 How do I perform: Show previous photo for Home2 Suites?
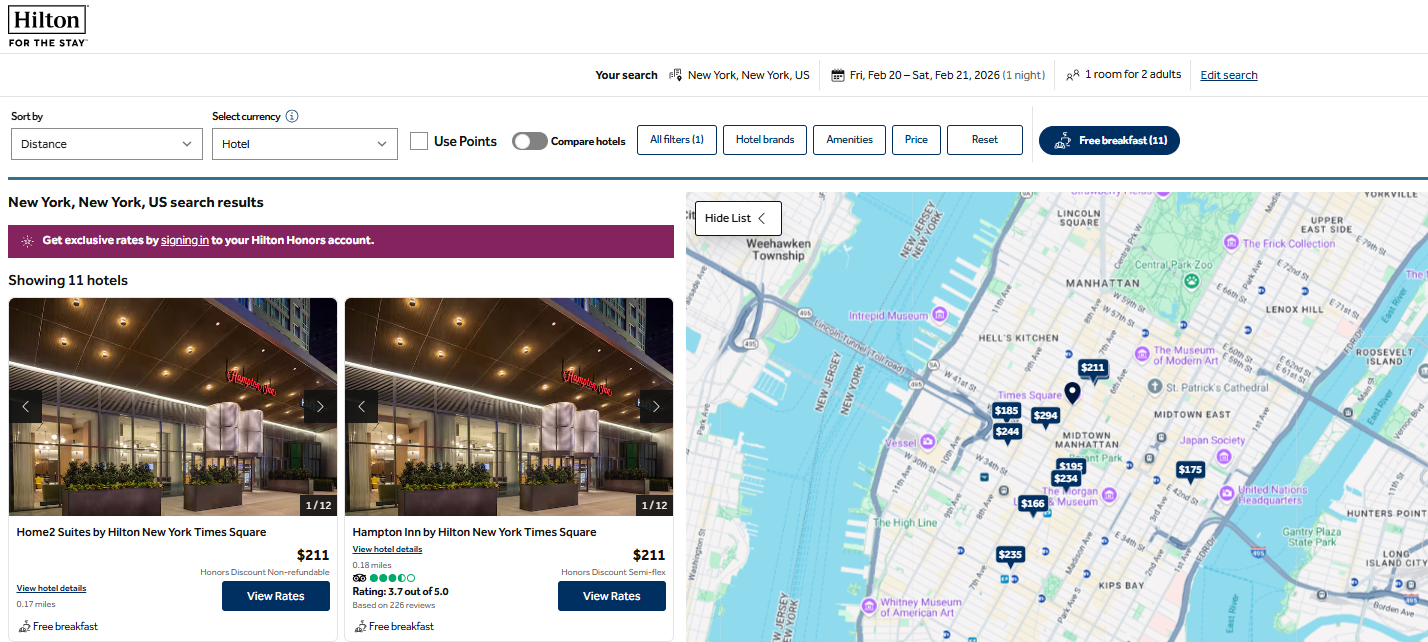pyautogui.click(x=26, y=406)
